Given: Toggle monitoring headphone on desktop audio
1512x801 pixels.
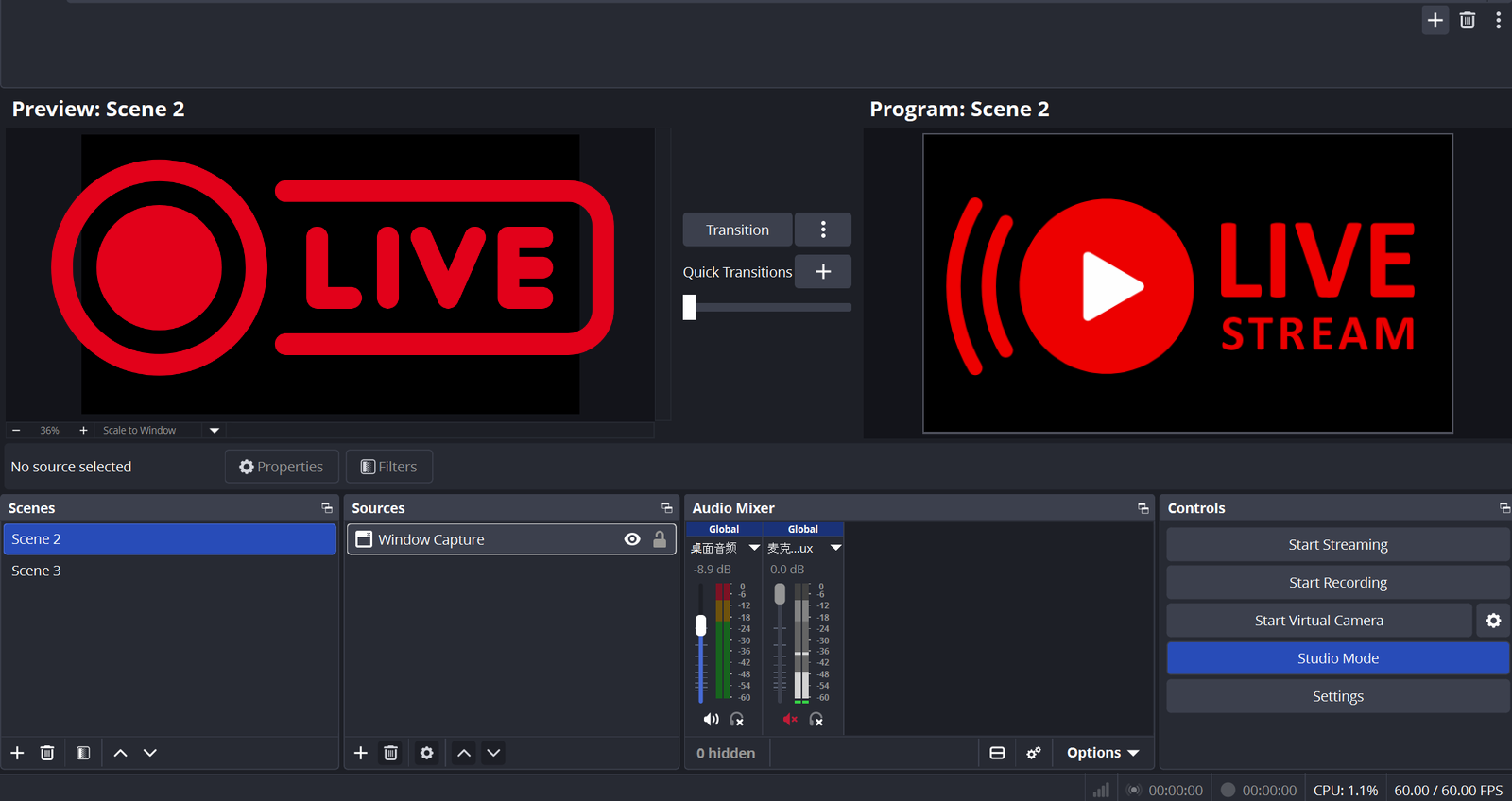Looking at the screenshot, I should pos(737,720).
